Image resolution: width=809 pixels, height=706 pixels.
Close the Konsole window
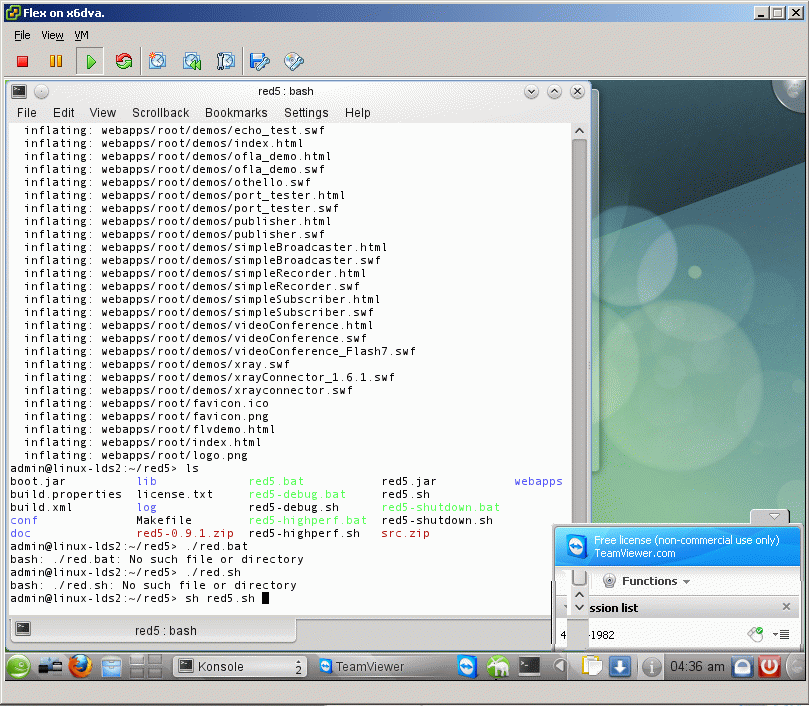[577, 91]
